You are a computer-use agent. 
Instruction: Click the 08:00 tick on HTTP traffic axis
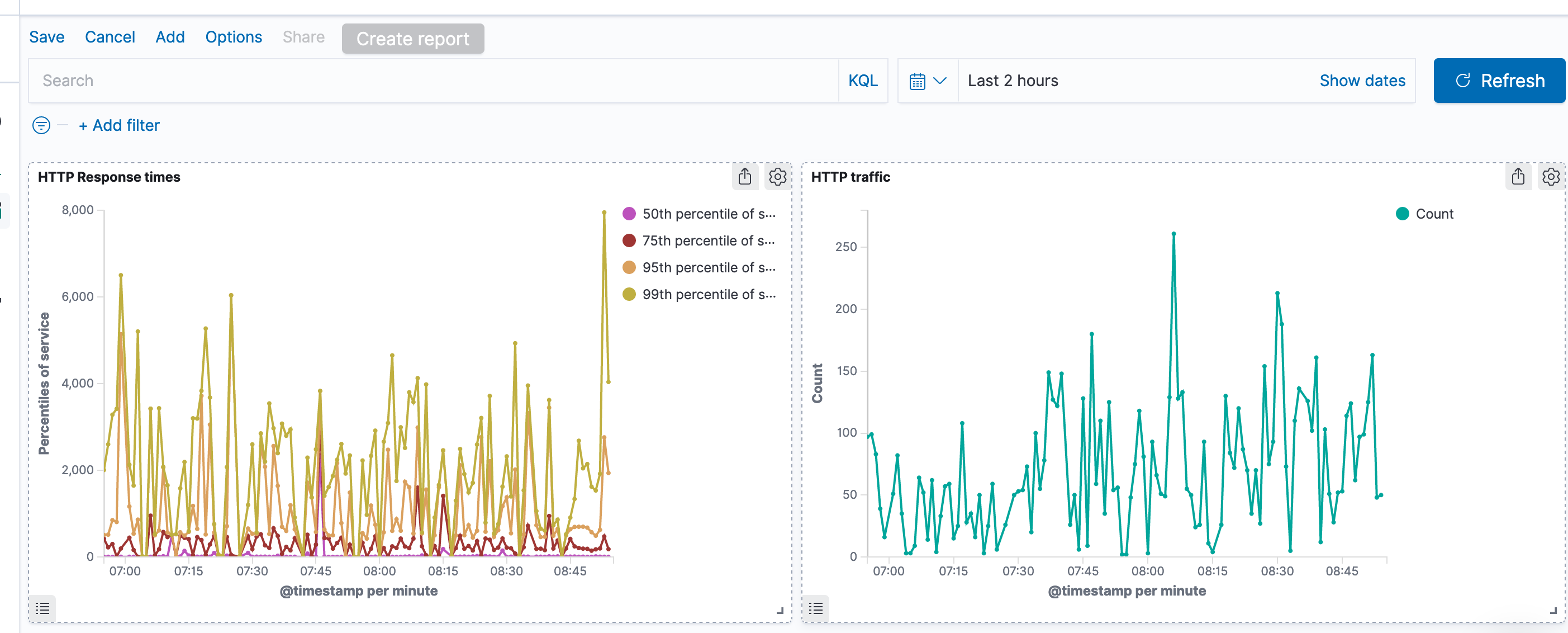tap(1147, 571)
